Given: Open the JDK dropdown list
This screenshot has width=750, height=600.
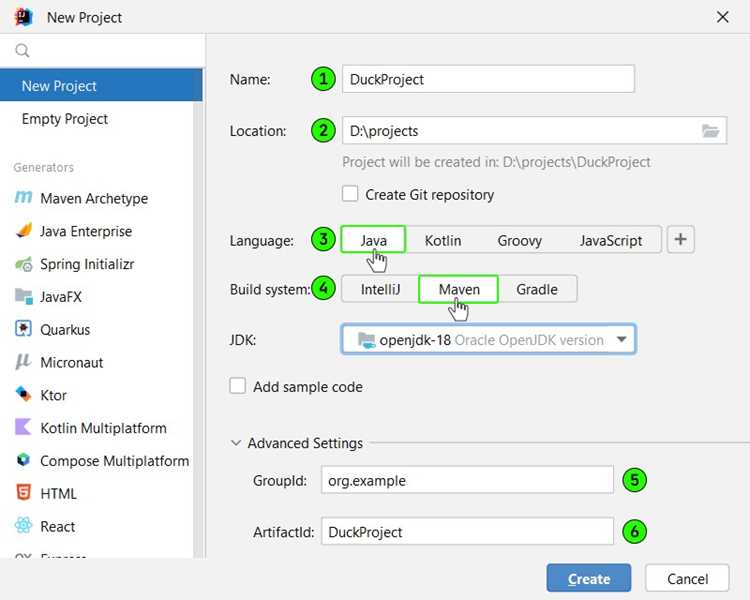Looking at the screenshot, I should coord(488,340).
